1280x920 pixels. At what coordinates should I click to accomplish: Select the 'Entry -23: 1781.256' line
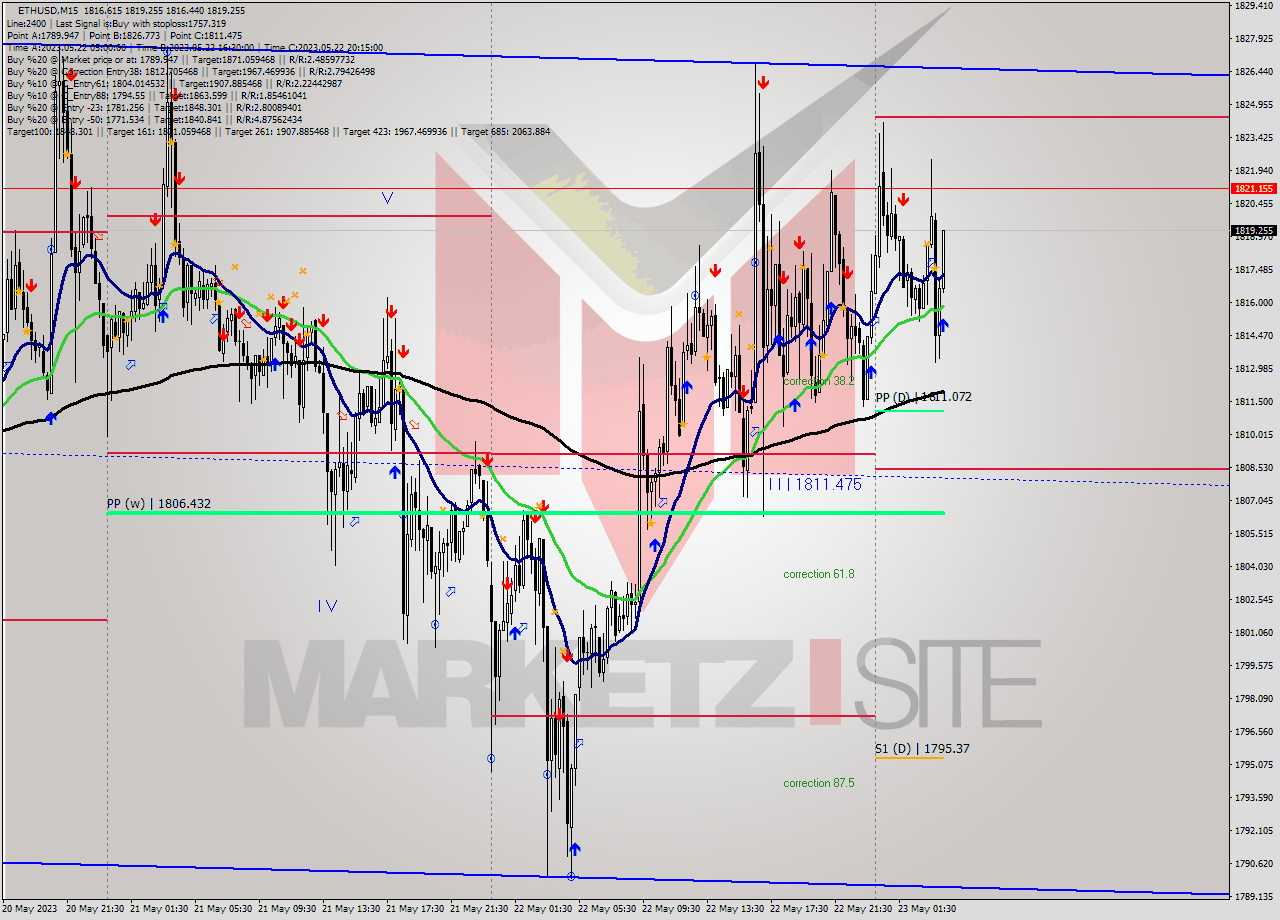(x=154, y=107)
